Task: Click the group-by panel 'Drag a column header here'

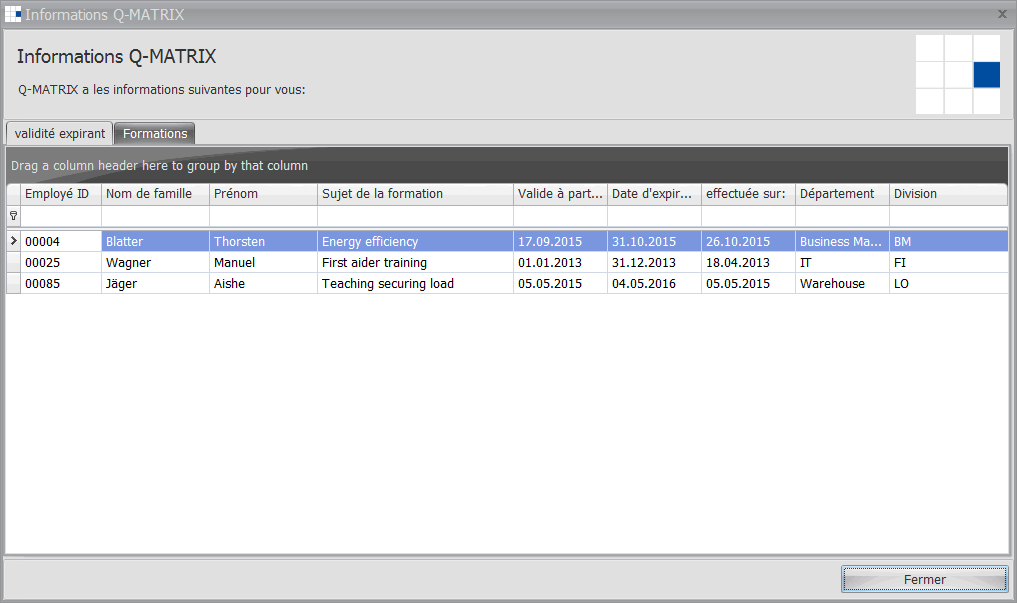Action: point(507,165)
